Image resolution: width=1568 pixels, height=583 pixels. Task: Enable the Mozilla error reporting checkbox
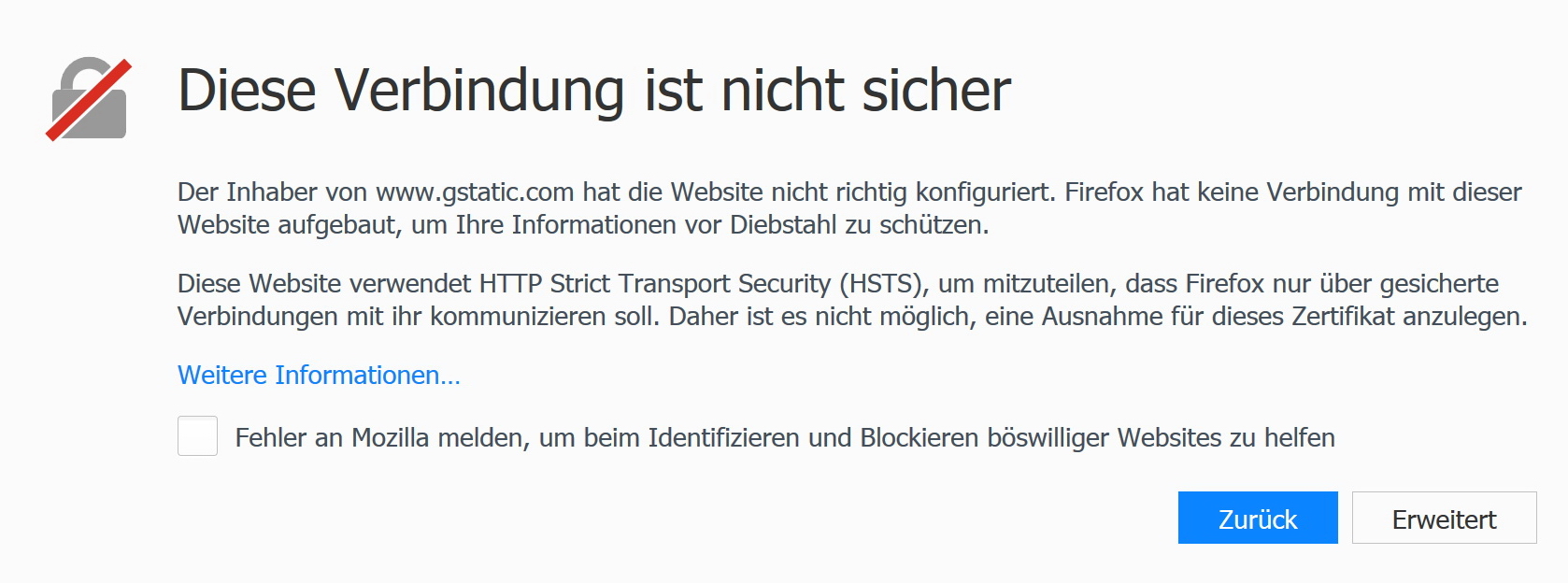point(198,436)
